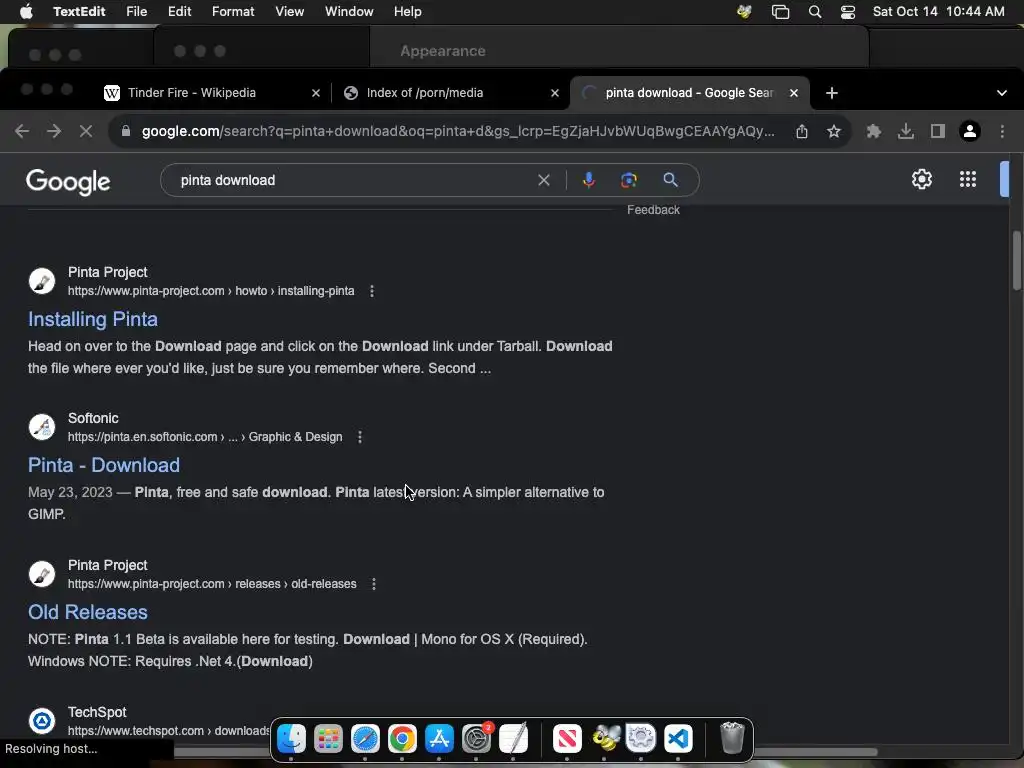Open the Window menu
The width and height of the screenshot is (1024, 768).
(349, 12)
